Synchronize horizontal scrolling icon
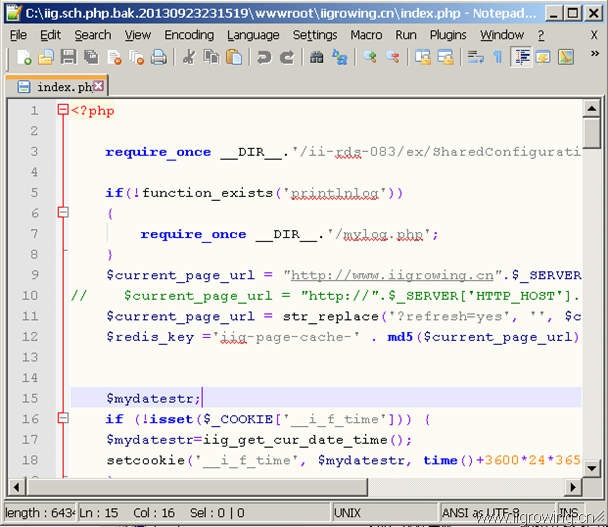 (x=445, y=57)
